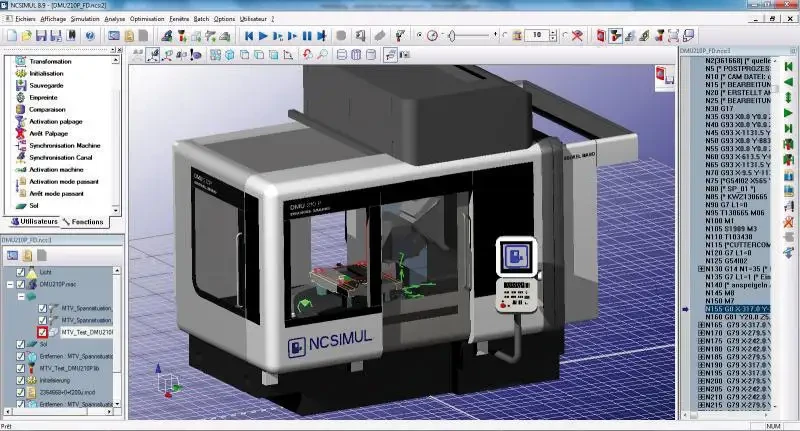Click the monitor icon in tree panel toolbar
This screenshot has height=431, width=800.
click(12, 255)
